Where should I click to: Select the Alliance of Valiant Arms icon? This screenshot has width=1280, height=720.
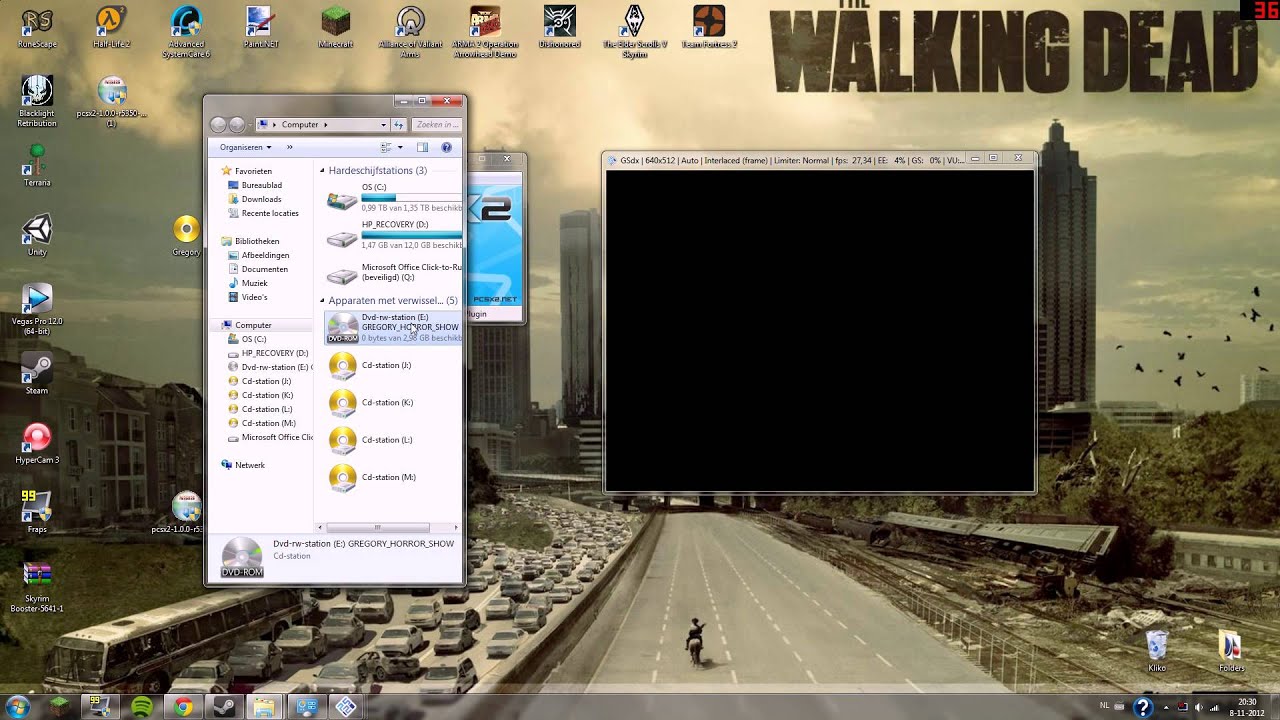pos(410,32)
